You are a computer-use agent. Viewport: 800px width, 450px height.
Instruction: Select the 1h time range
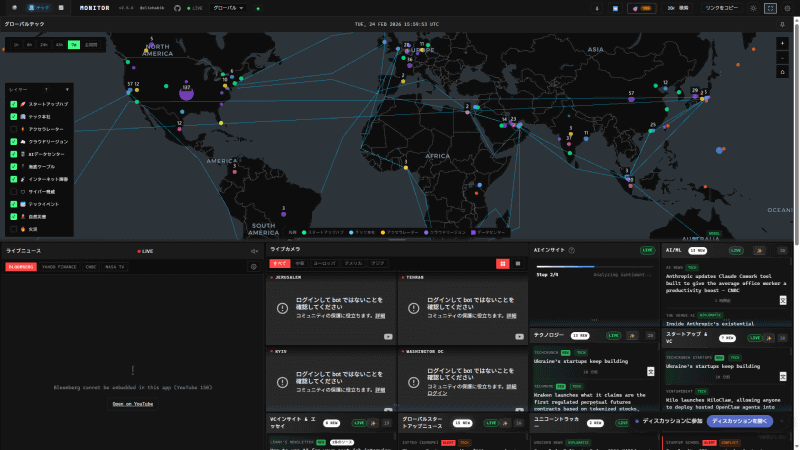click(x=16, y=45)
